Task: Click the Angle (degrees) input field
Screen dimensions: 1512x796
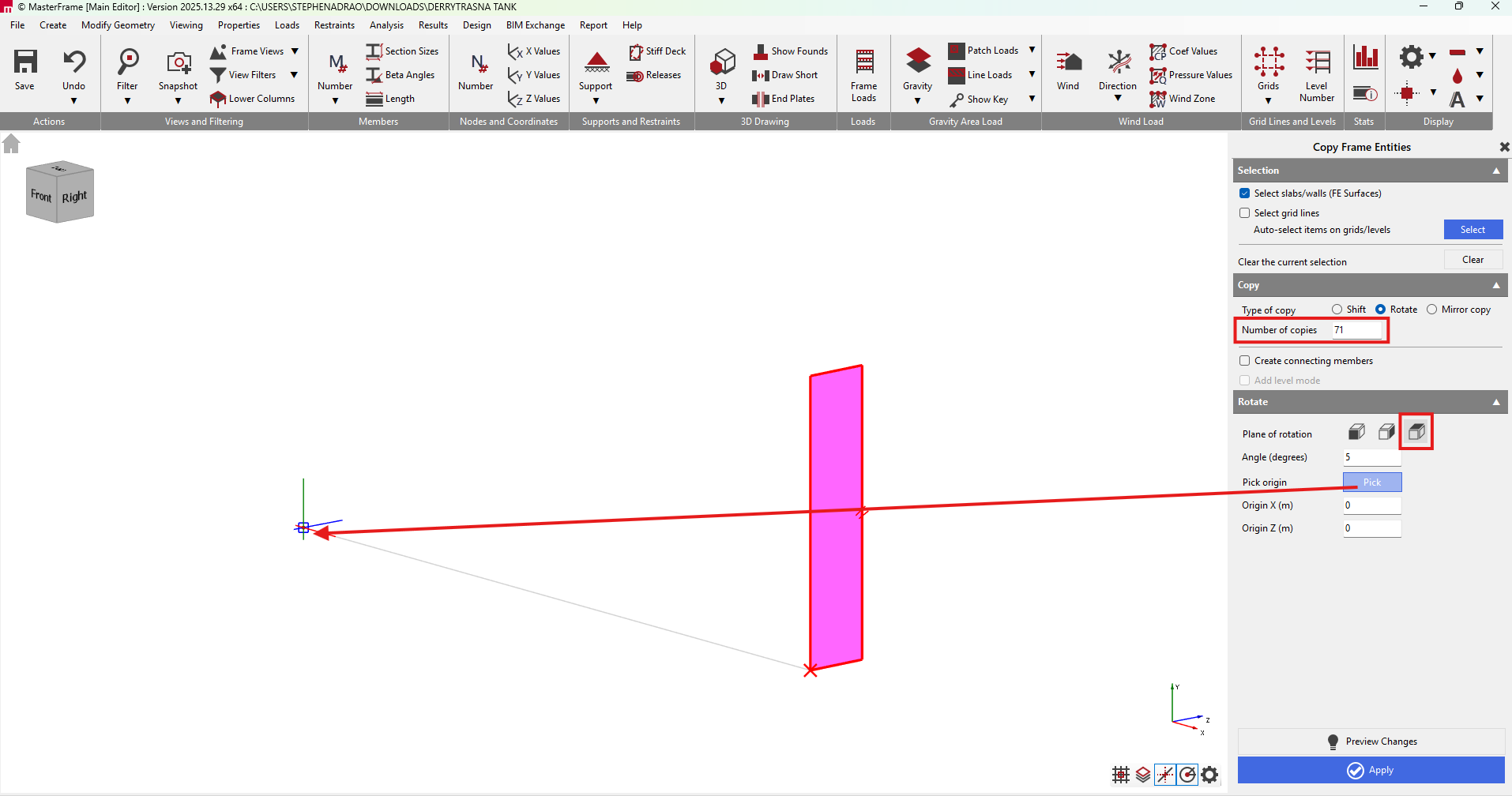Action: click(x=1371, y=457)
